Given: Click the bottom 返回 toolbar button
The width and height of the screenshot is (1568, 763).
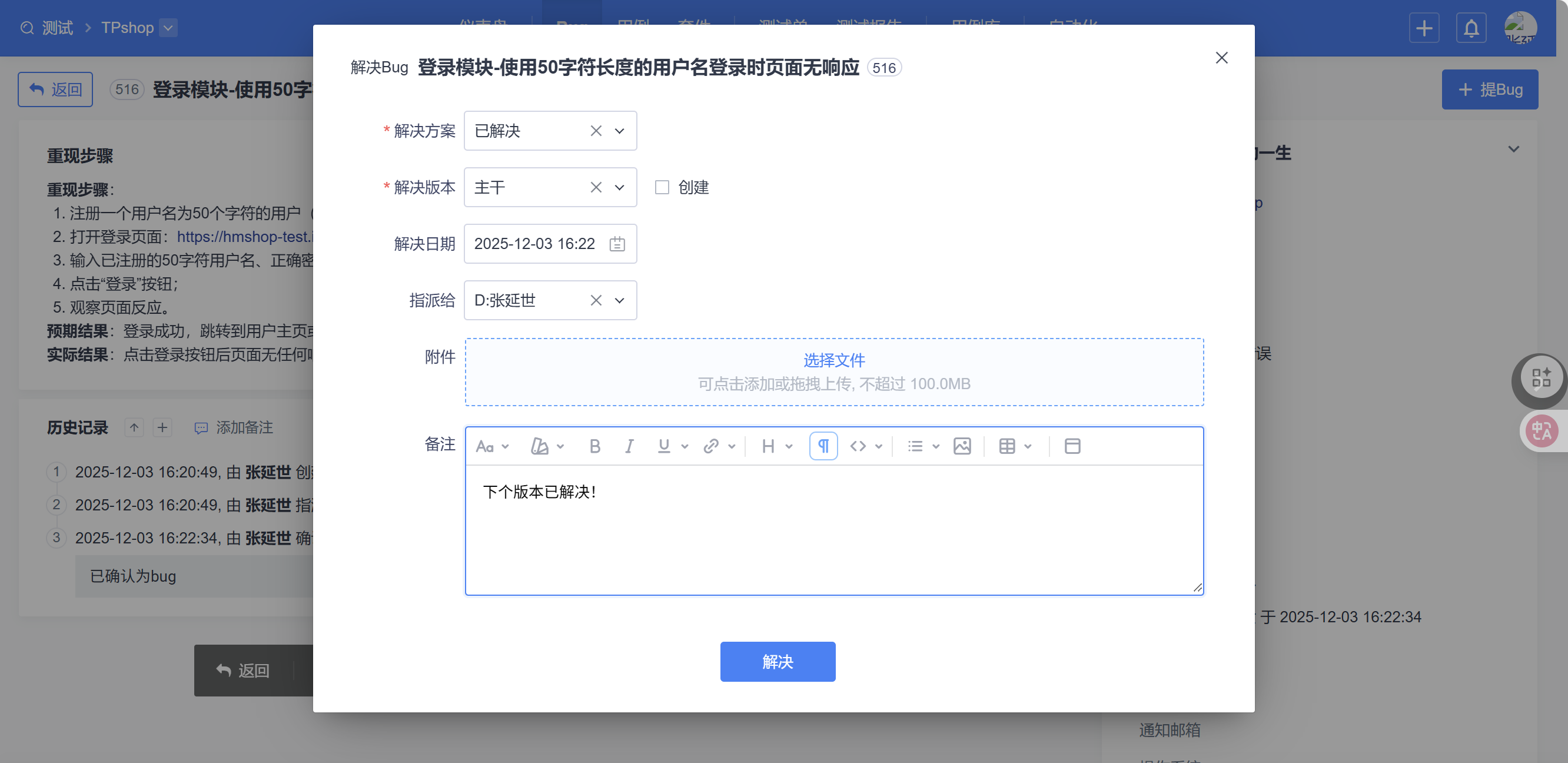Looking at the screenshot, I should coord(243,671).
